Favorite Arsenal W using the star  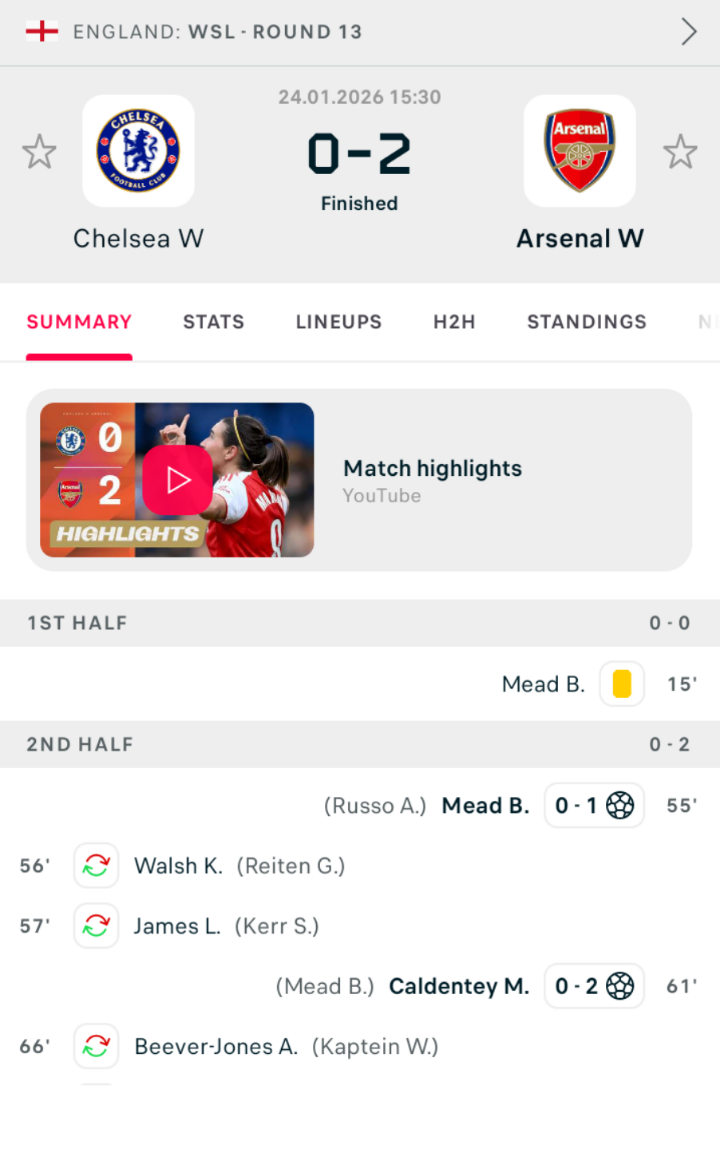(681, 151)
